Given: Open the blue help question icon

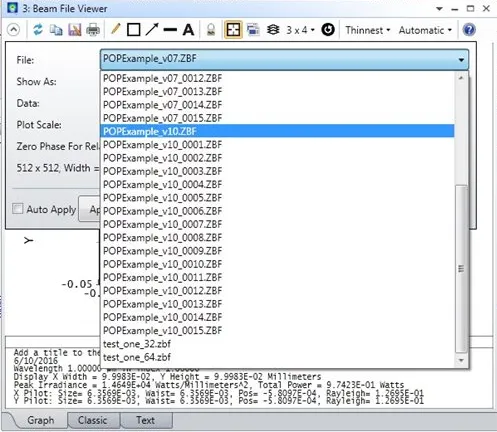Looking at the screenshot, I should point(469,30).
